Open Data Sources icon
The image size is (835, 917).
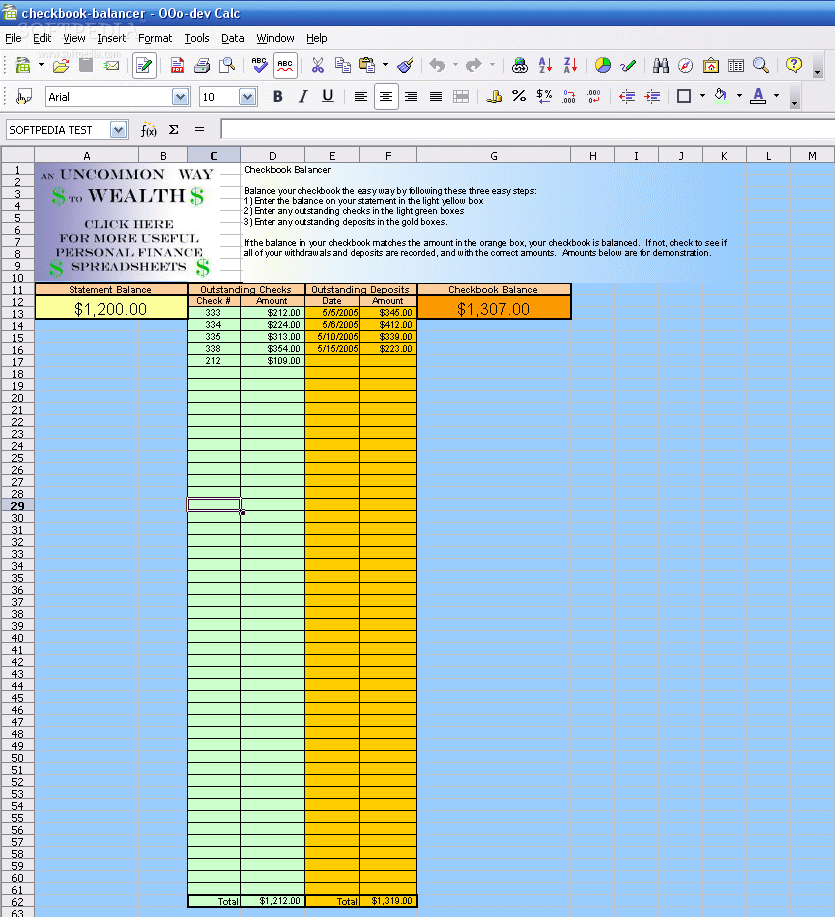pos(736,65)
